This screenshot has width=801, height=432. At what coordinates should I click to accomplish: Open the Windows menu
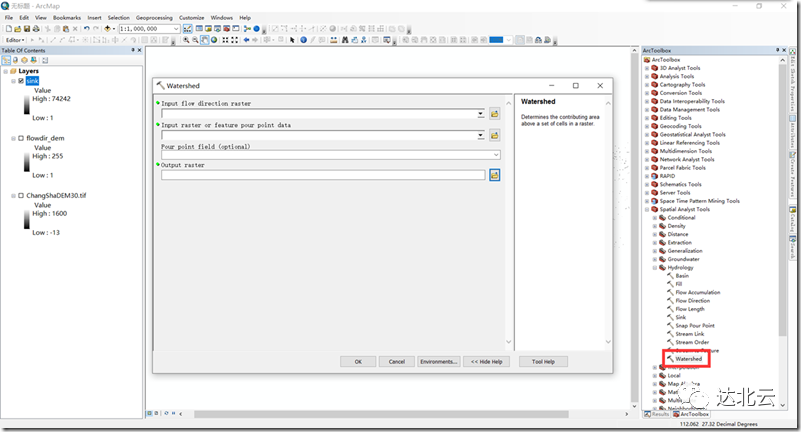pos(222,17)
